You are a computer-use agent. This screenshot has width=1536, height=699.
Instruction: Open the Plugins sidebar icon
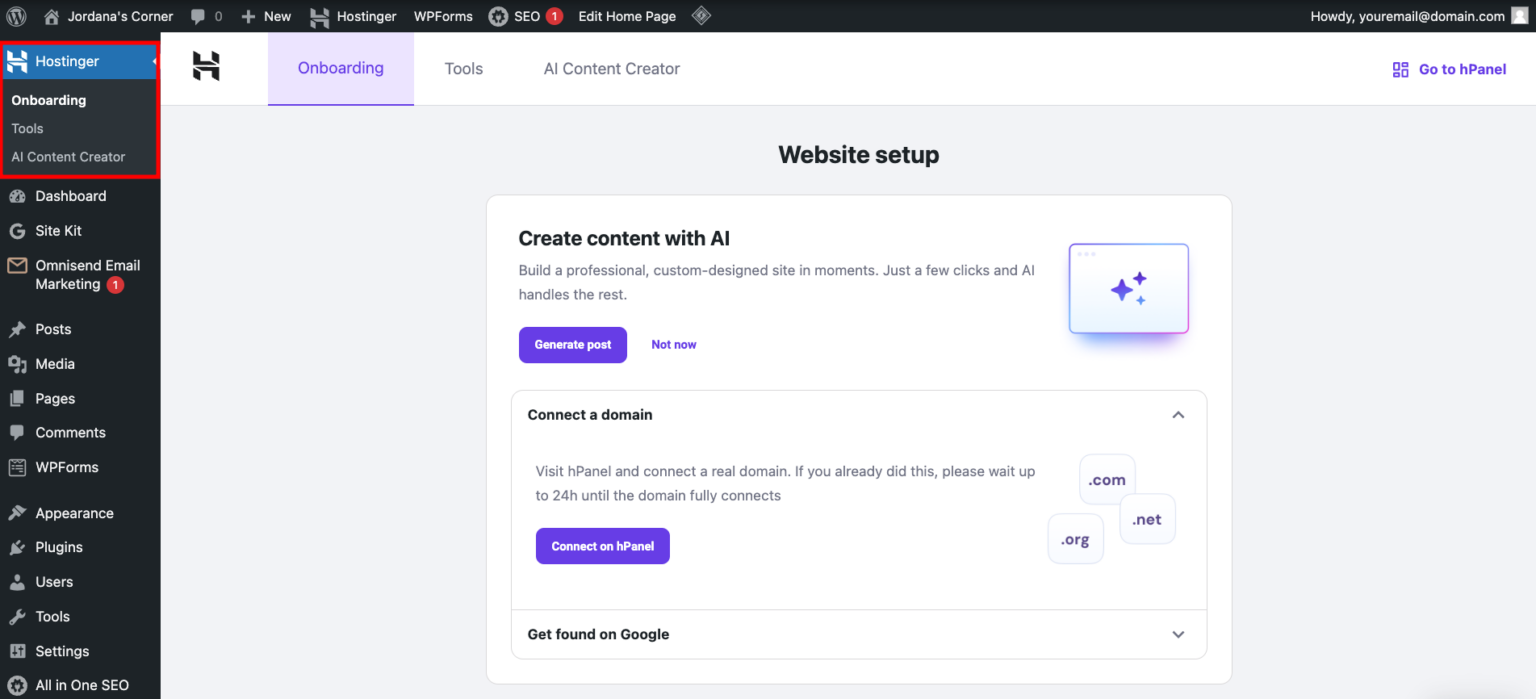[18, 547]
